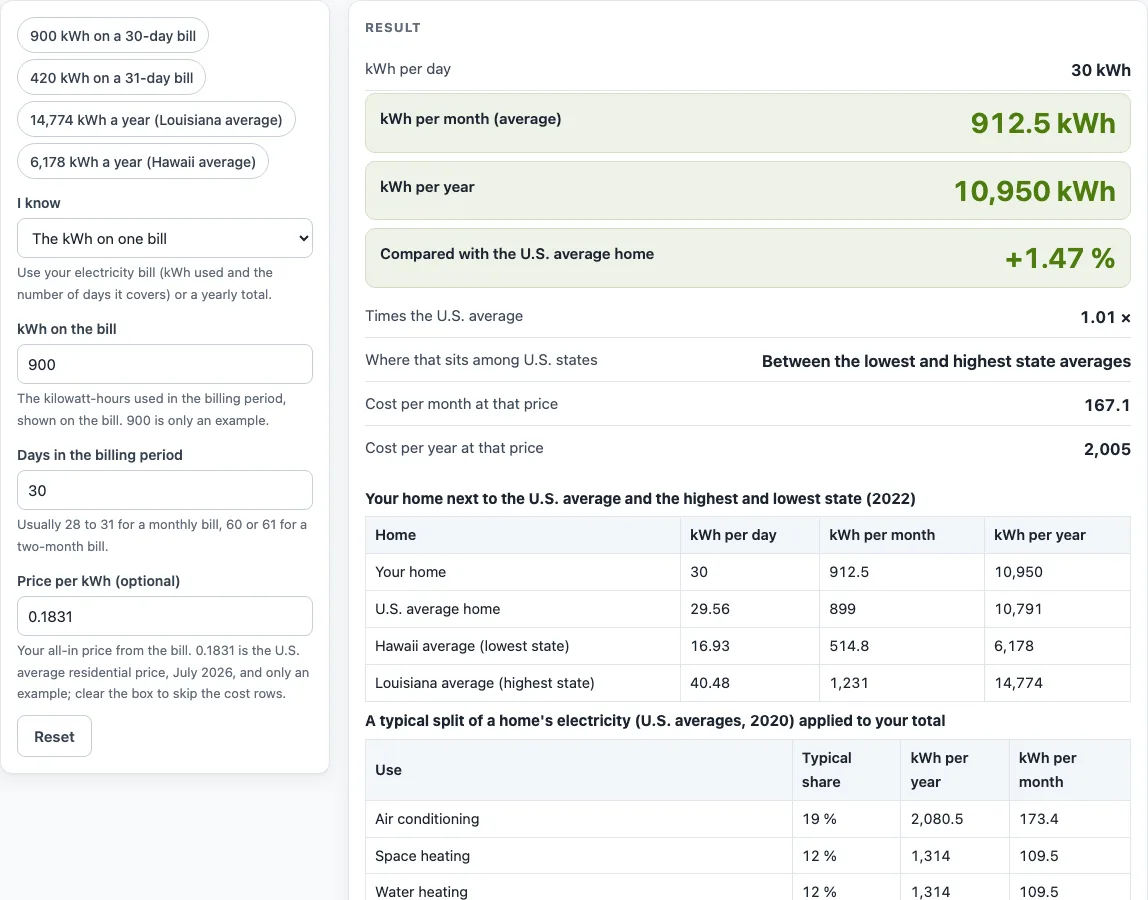
Task: Pick the 6,178 kWh Hawaii average preset
Action: pyautogui.click(x=143, y=162)
